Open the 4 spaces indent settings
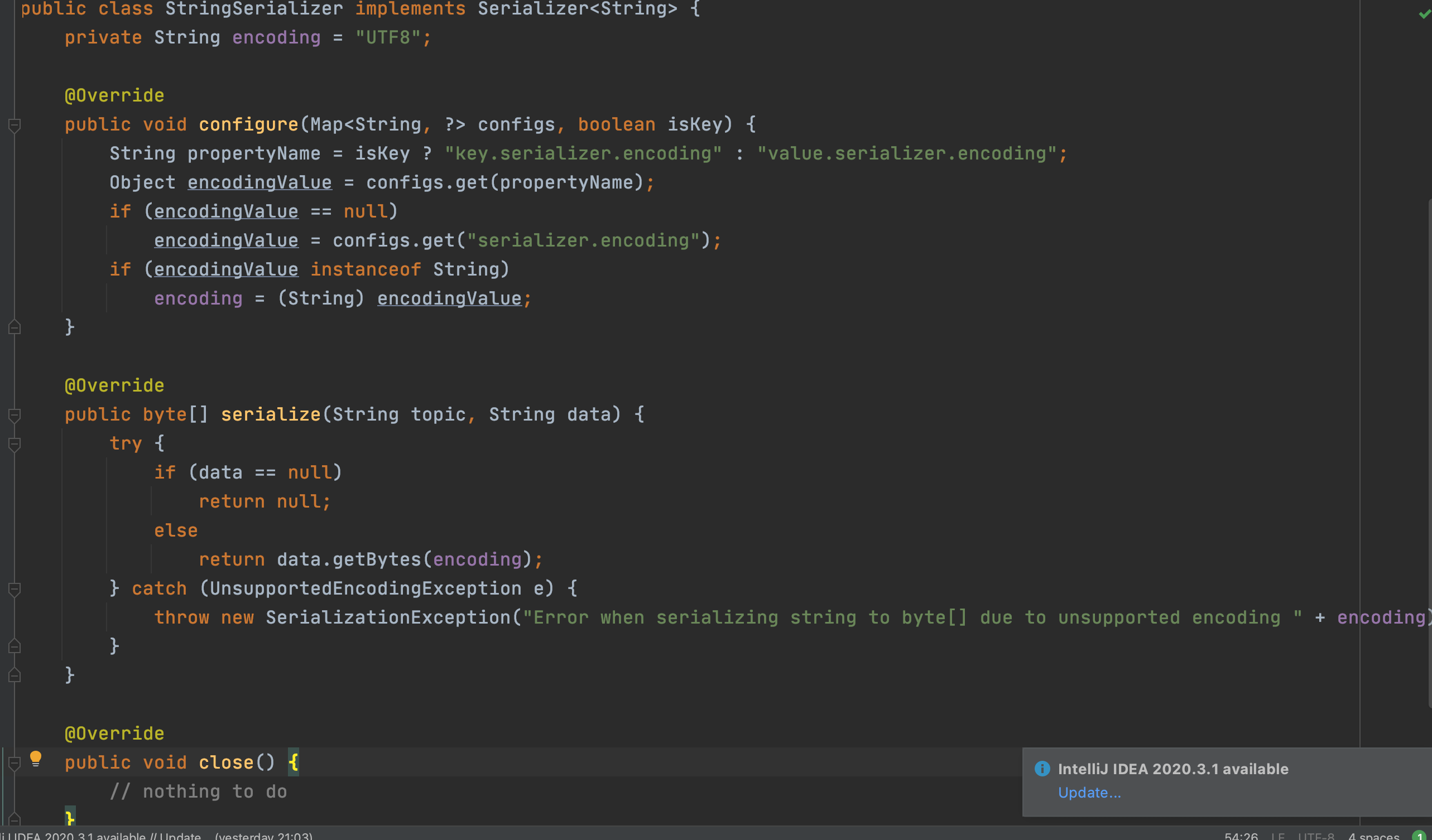The height and width of the screenshot is (840, 1432). click(1373, 836)
